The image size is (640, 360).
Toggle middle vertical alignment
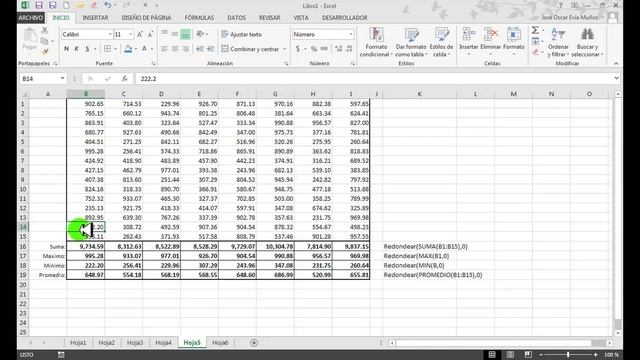[175, 34]
